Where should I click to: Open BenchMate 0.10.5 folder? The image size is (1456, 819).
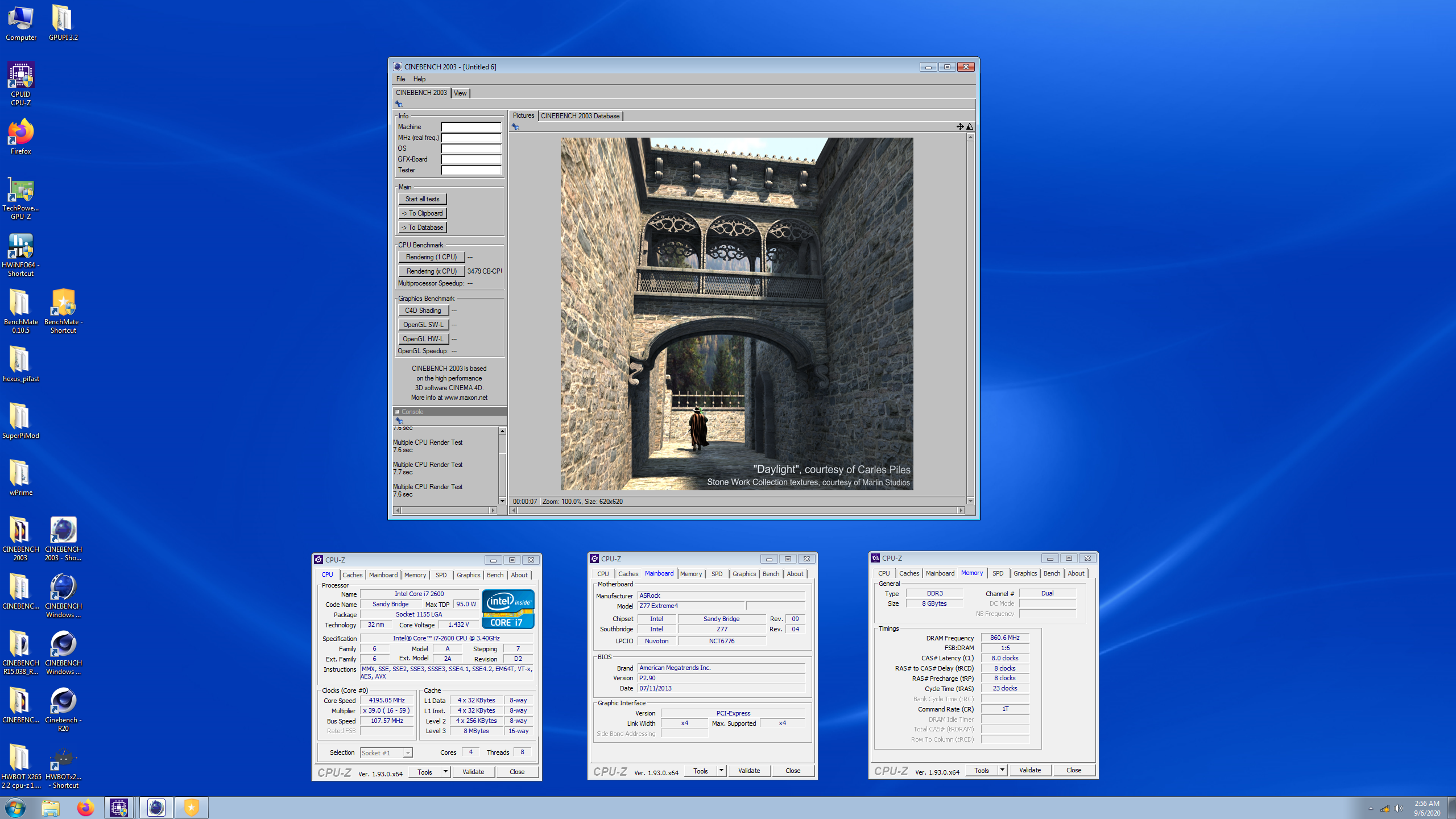(x=21, y=311)
